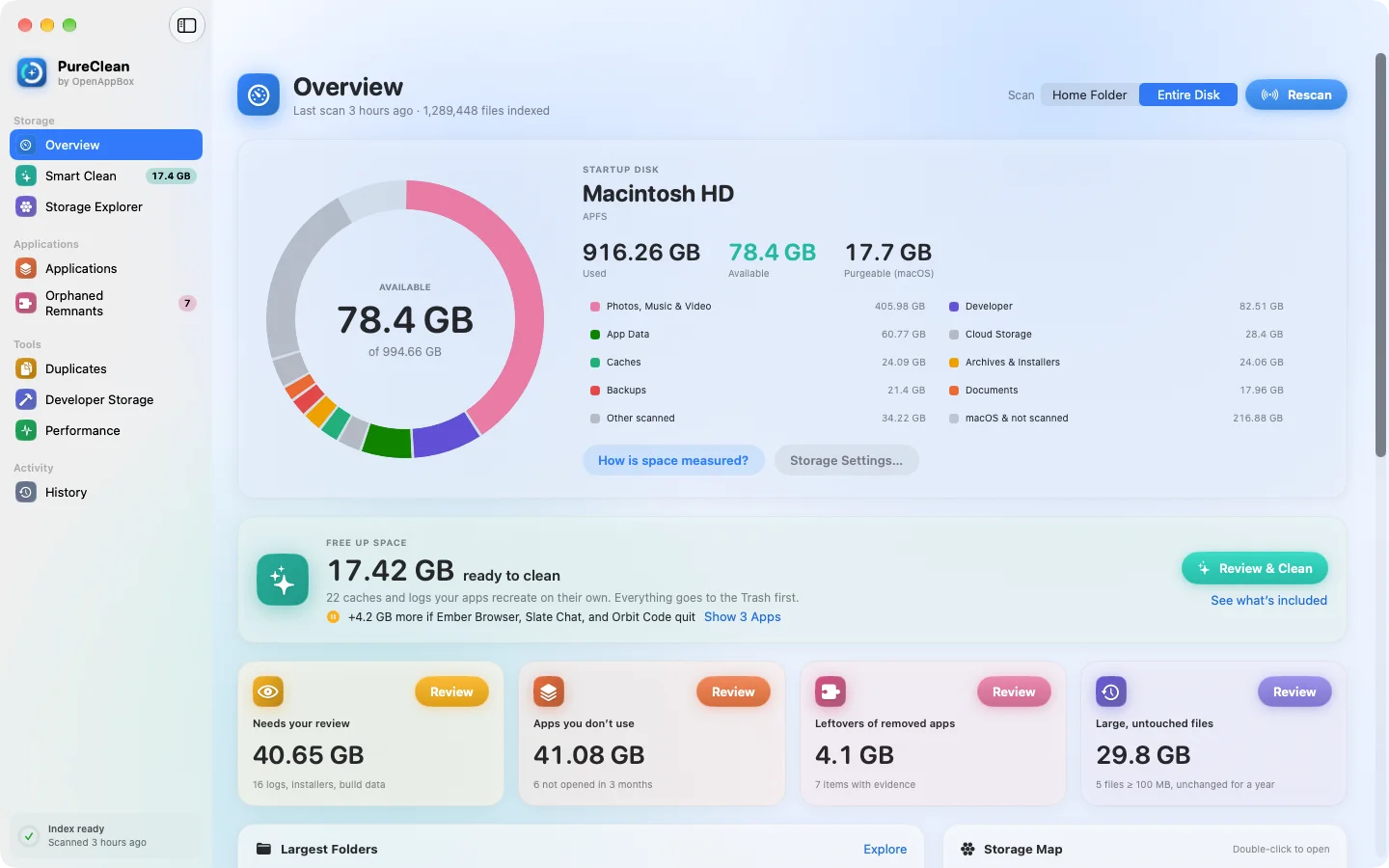This screenshot has width=1389, height=868.
Task: Open Storage Explorer in sidebar
Action: (x=106, y=206)
